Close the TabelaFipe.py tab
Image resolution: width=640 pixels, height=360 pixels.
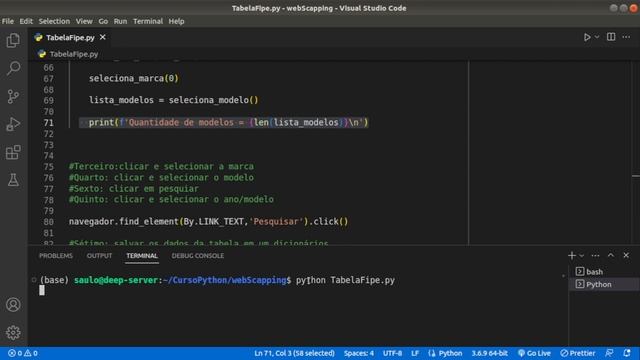click(x=102, y=37)
